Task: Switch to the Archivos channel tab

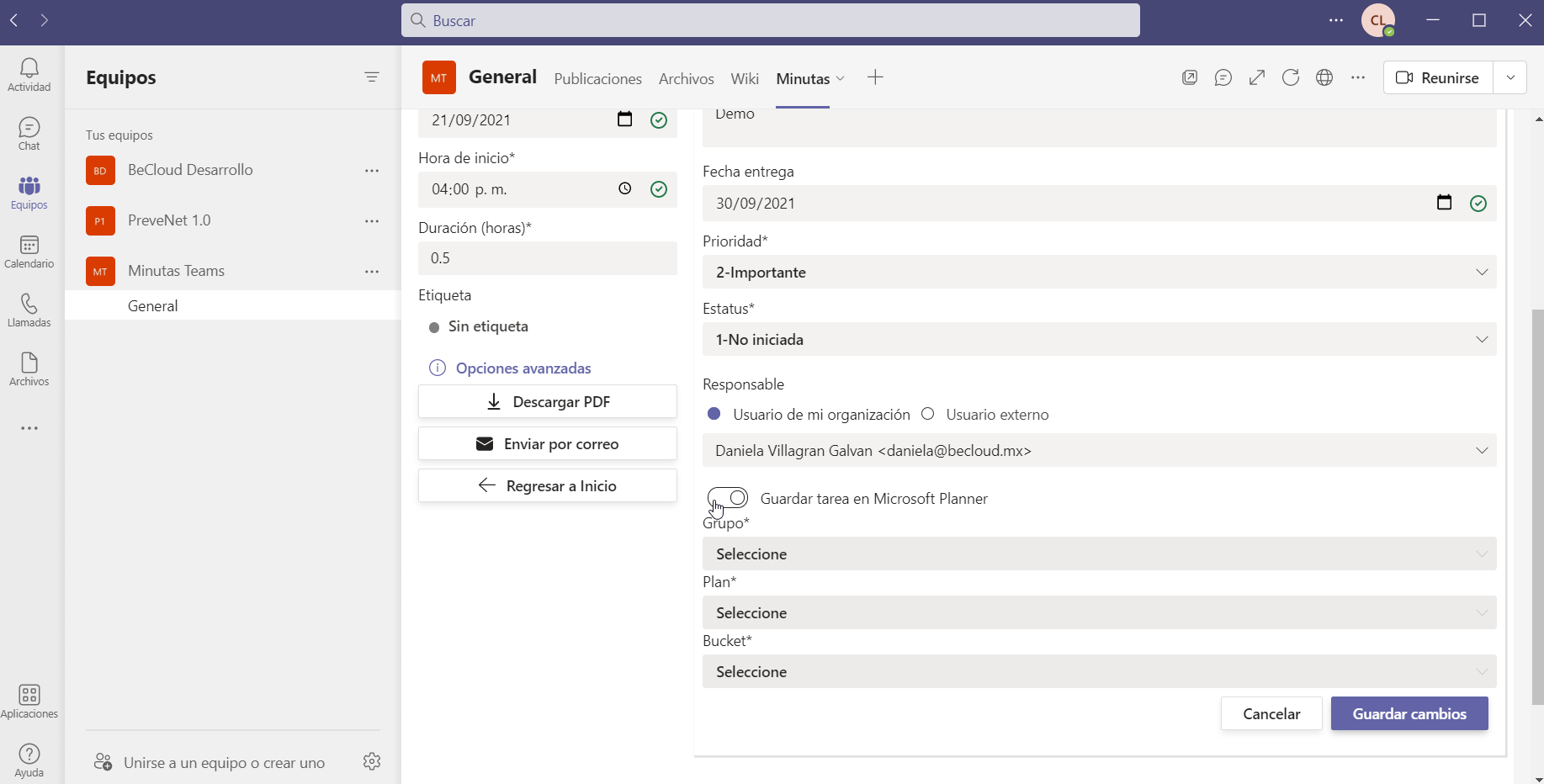Action: (686, 78)
